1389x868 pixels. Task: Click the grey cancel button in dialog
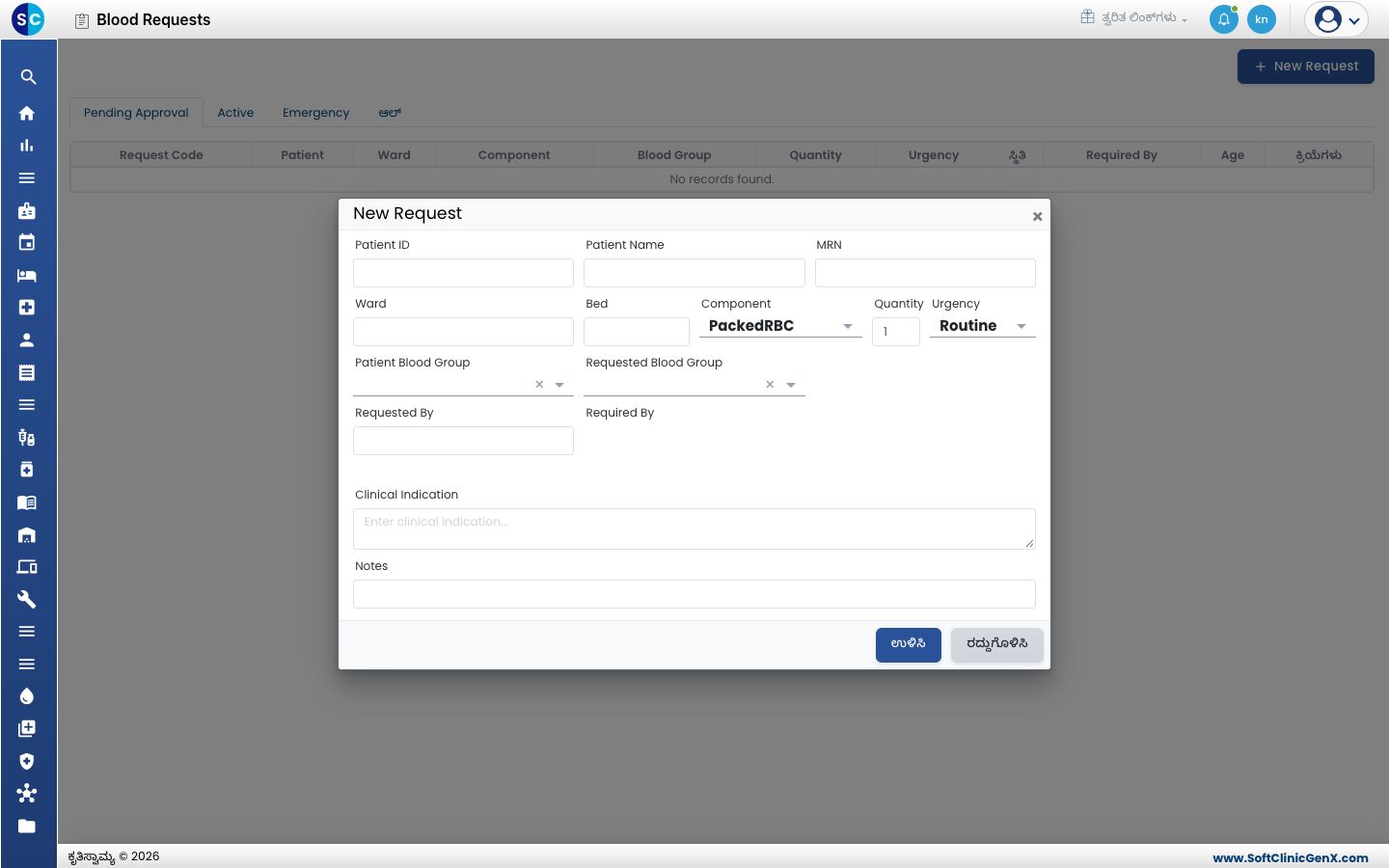pos(997,645)
